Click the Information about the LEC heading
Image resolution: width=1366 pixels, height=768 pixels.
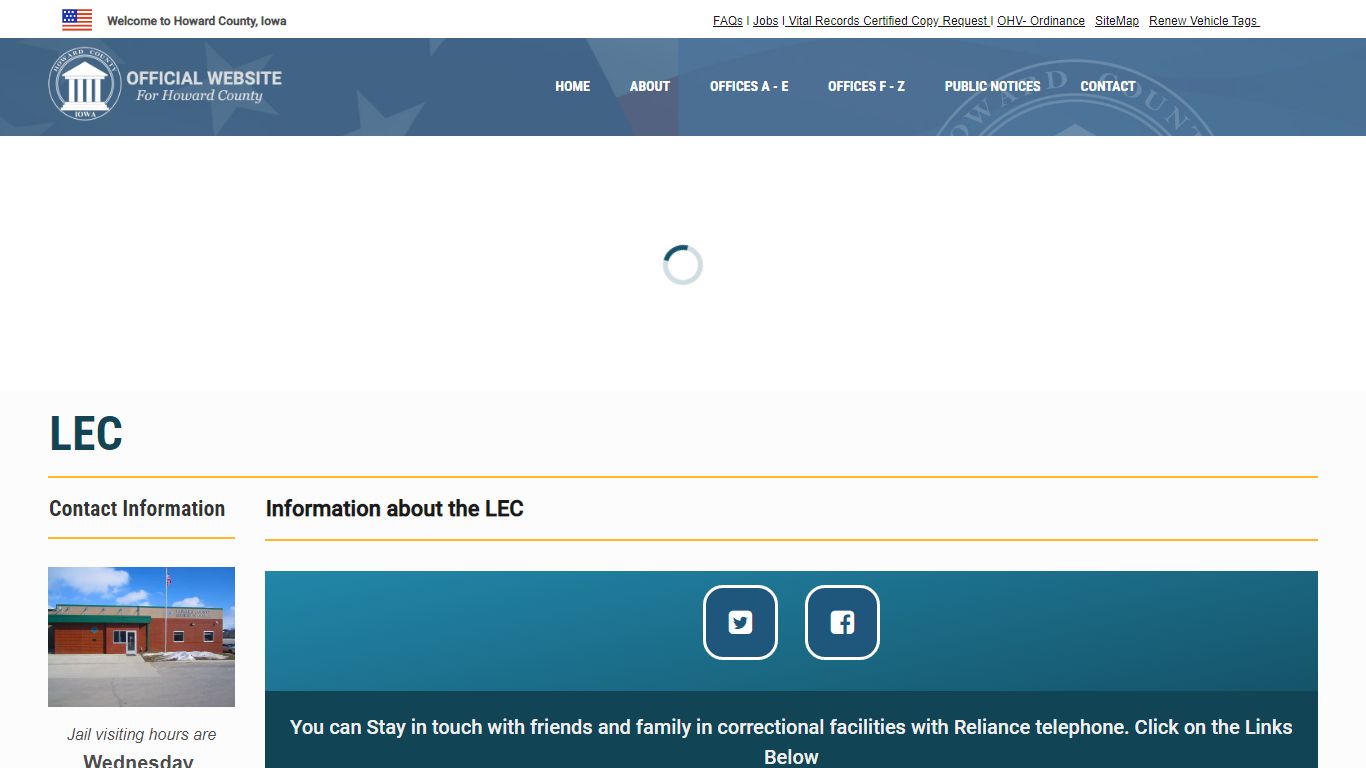tap(394, 509)
